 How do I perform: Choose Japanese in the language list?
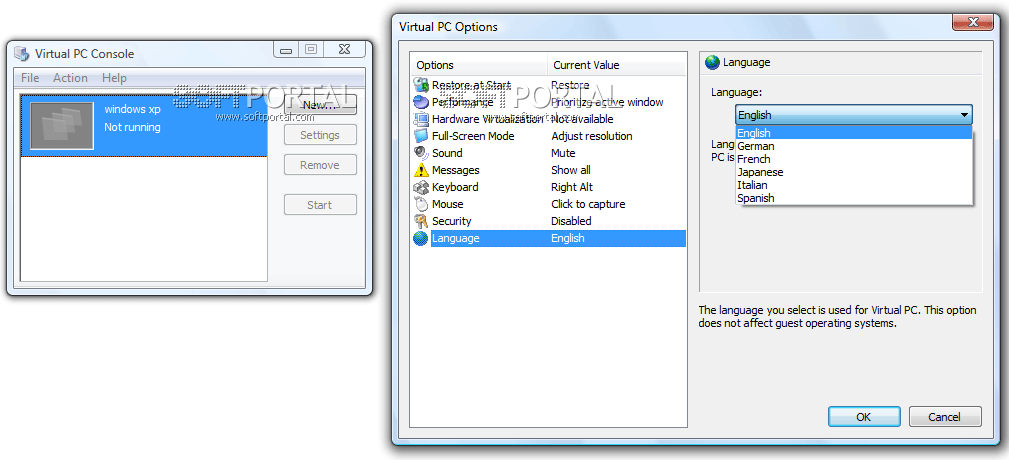(853, 172)
